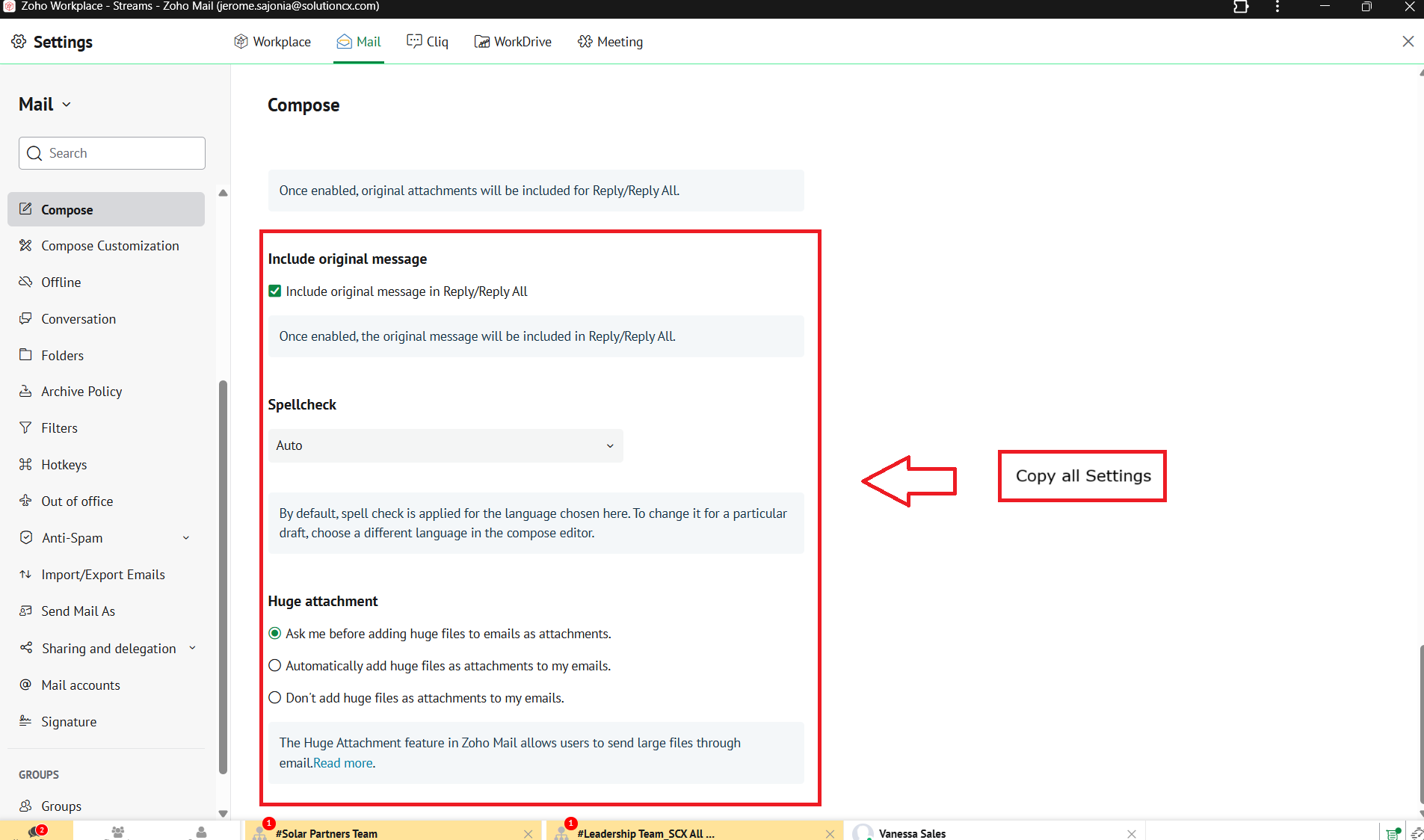Image resolution: width=1424 pixels, height=840 pixels.
Task: Expand the Anti-Spam section chevron
Action: click(x=186, y=538)
